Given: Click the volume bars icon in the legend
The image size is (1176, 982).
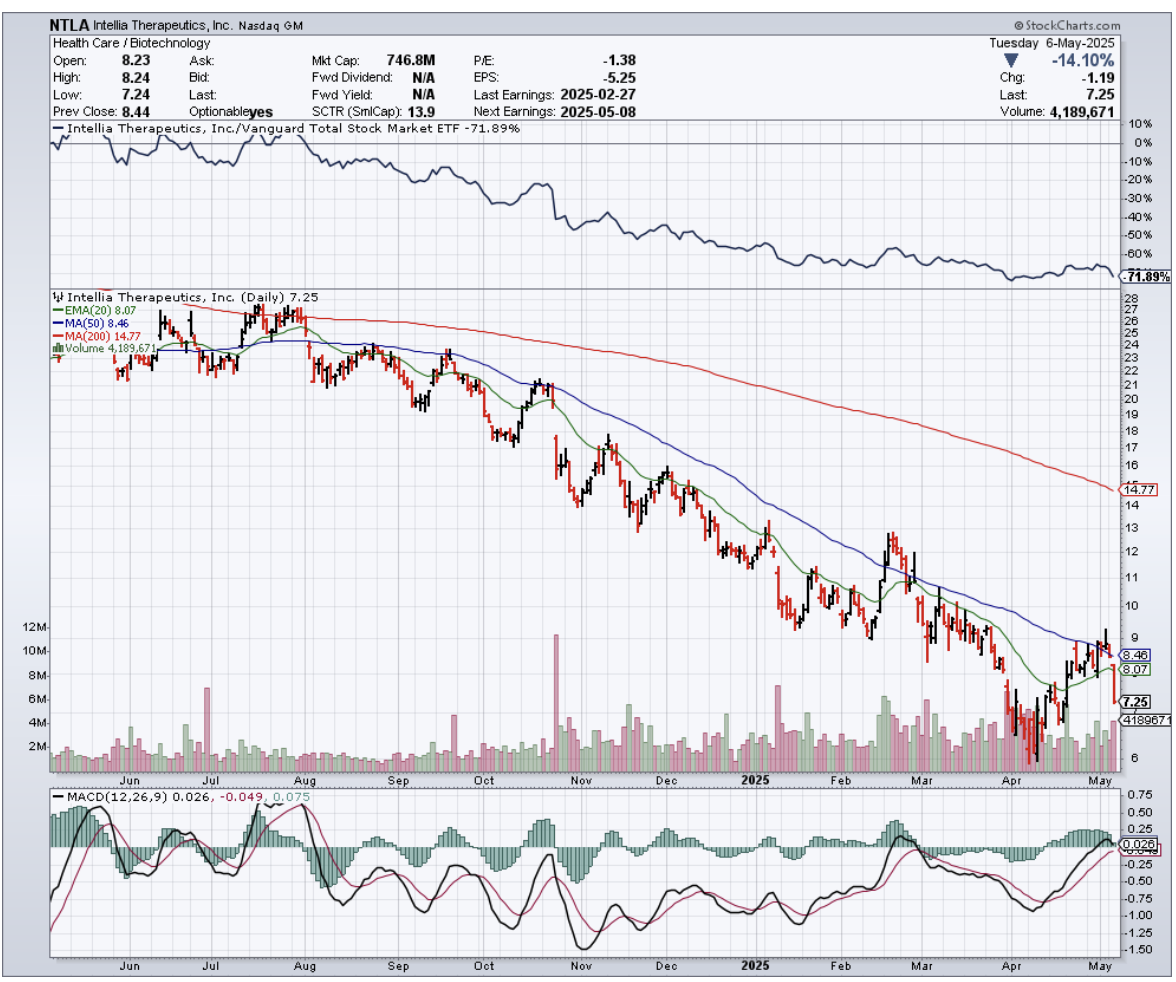Looking at the screenshot, I should (57, 348).
